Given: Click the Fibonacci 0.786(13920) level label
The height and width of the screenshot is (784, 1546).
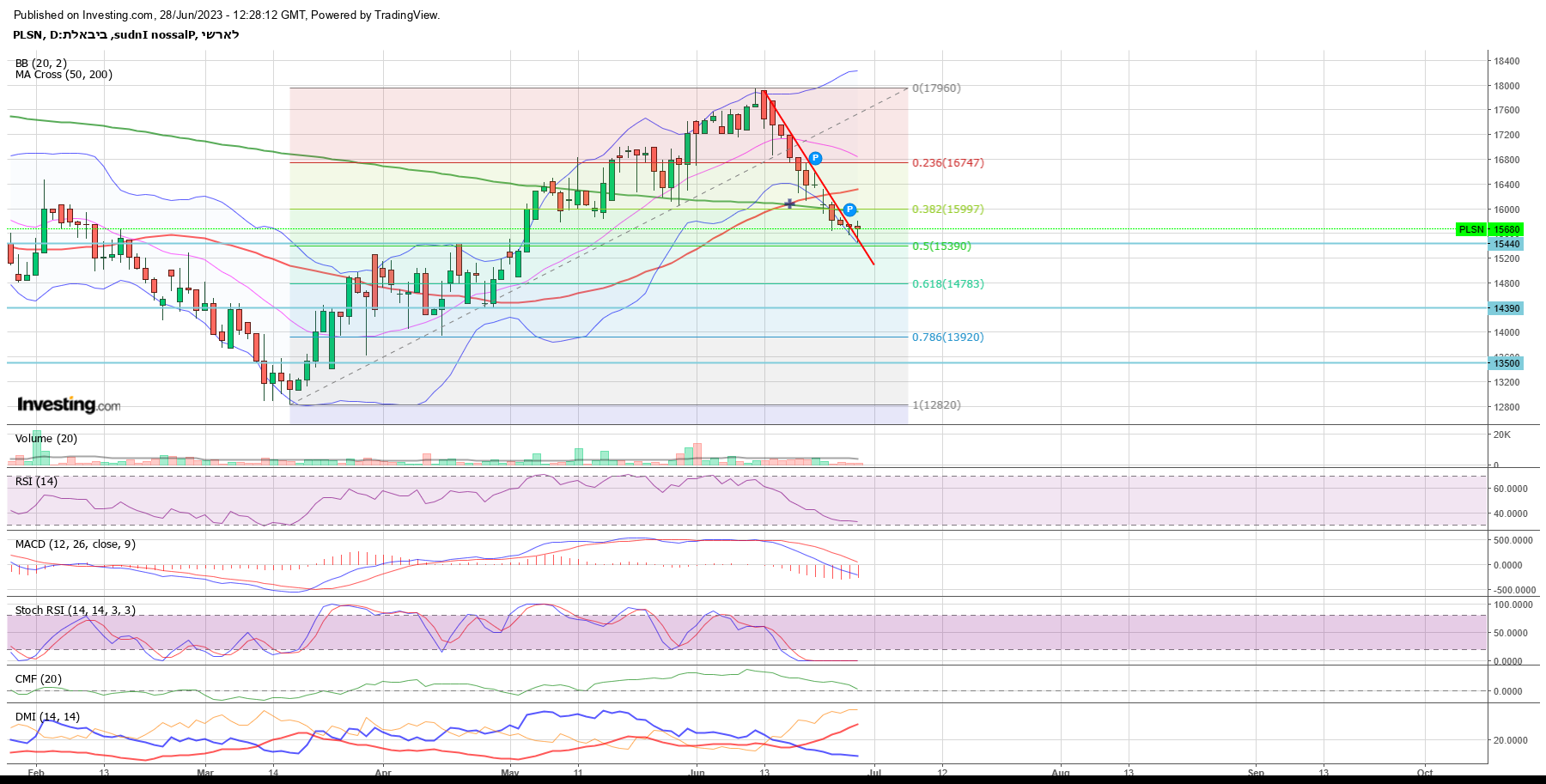Looking at the screenshot, I should click(948, 337).
